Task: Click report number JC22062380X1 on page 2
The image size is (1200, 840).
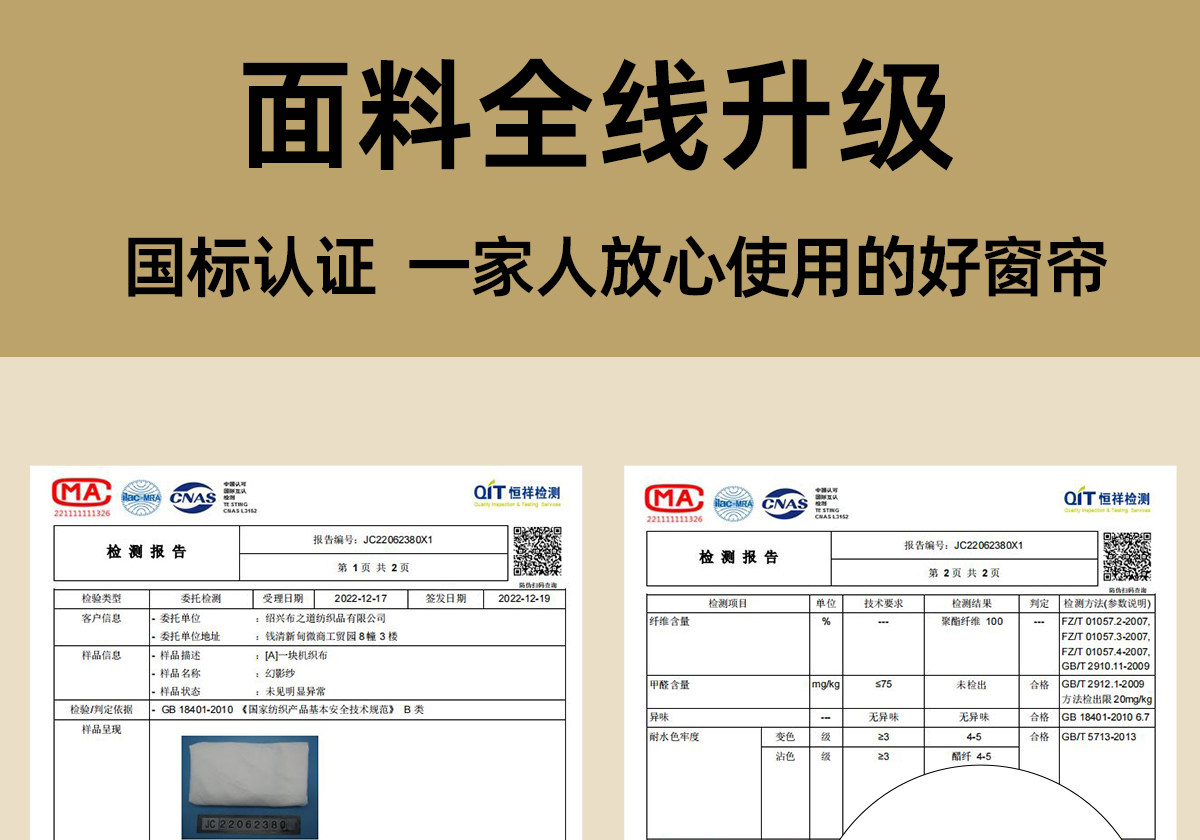Action: [988, 546]
